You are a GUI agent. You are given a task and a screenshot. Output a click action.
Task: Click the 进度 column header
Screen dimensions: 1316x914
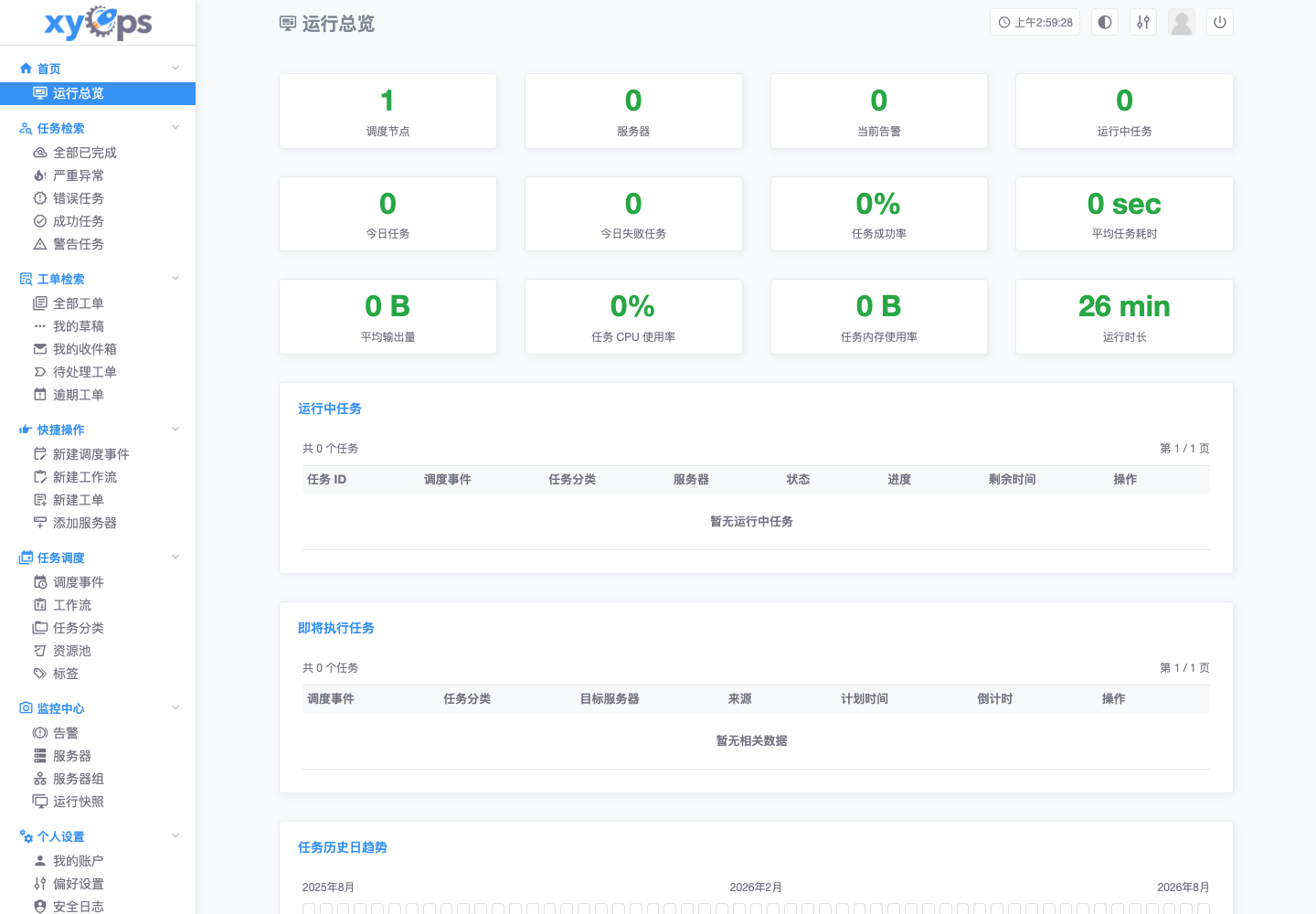click(x=899, y=479)
